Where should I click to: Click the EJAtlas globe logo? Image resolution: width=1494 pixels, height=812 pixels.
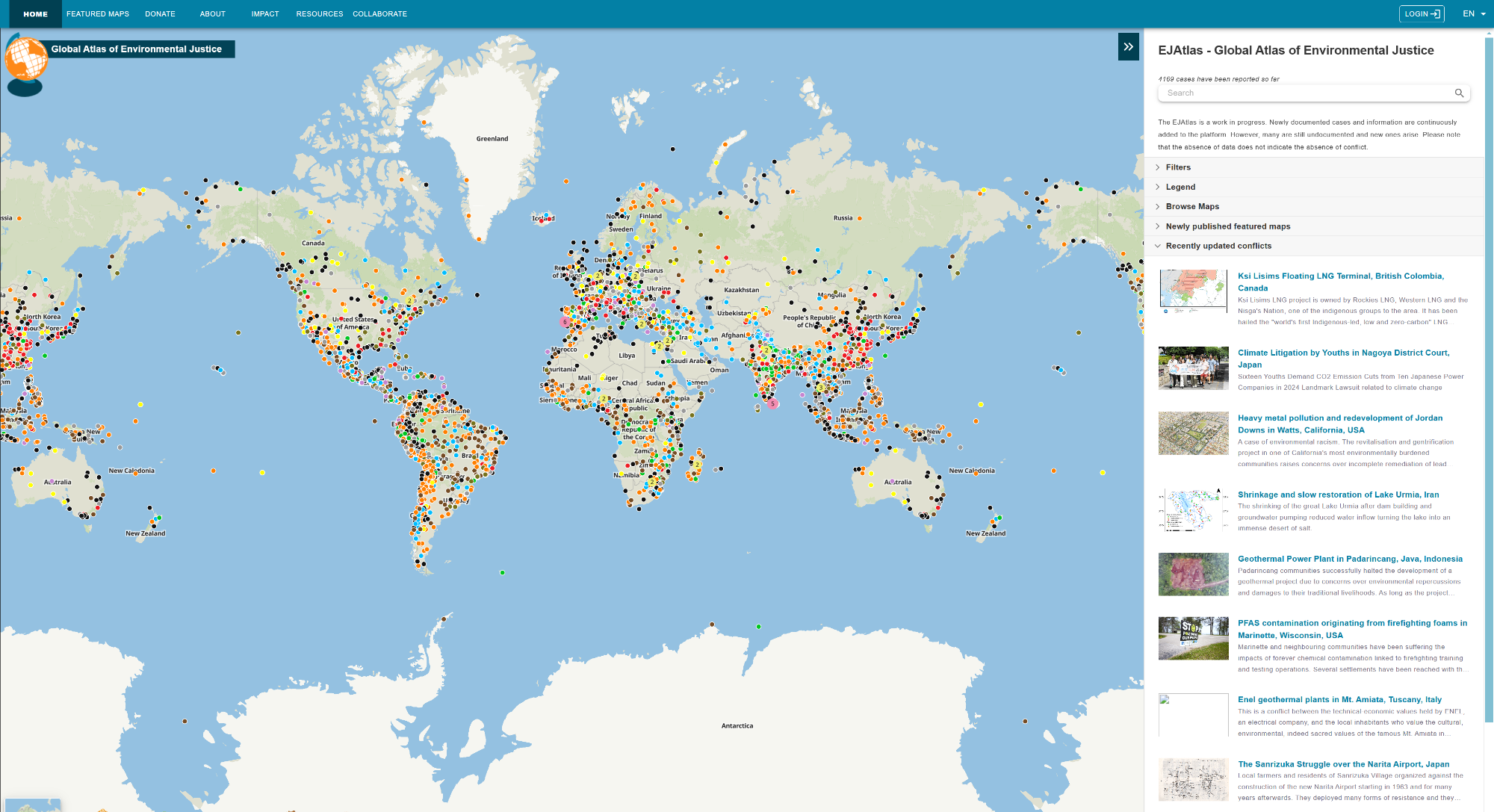tap(26, 58)
